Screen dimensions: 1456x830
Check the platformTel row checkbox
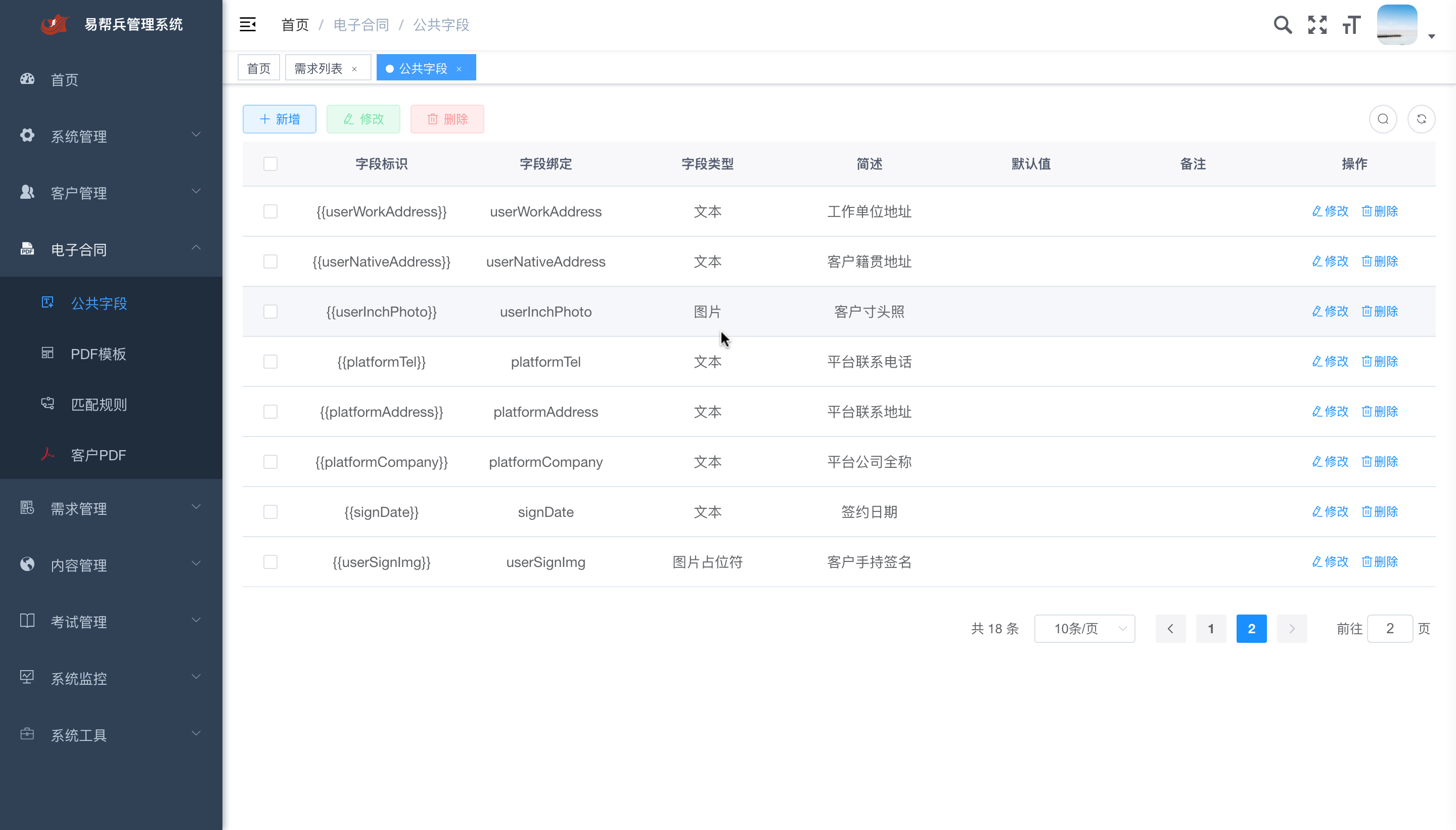pos(270,362)
